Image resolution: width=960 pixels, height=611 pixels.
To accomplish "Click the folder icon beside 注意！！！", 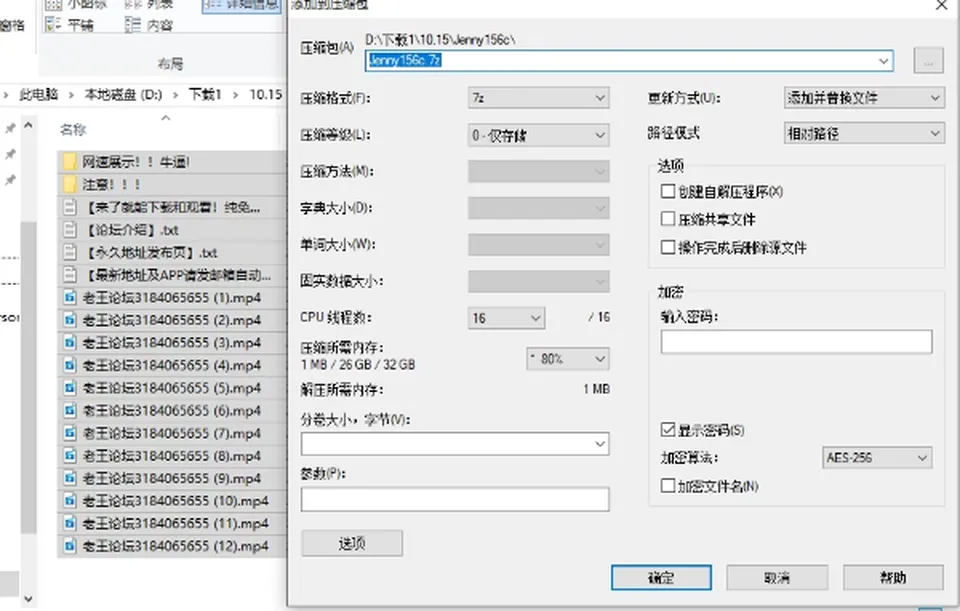I will [70, 184].
